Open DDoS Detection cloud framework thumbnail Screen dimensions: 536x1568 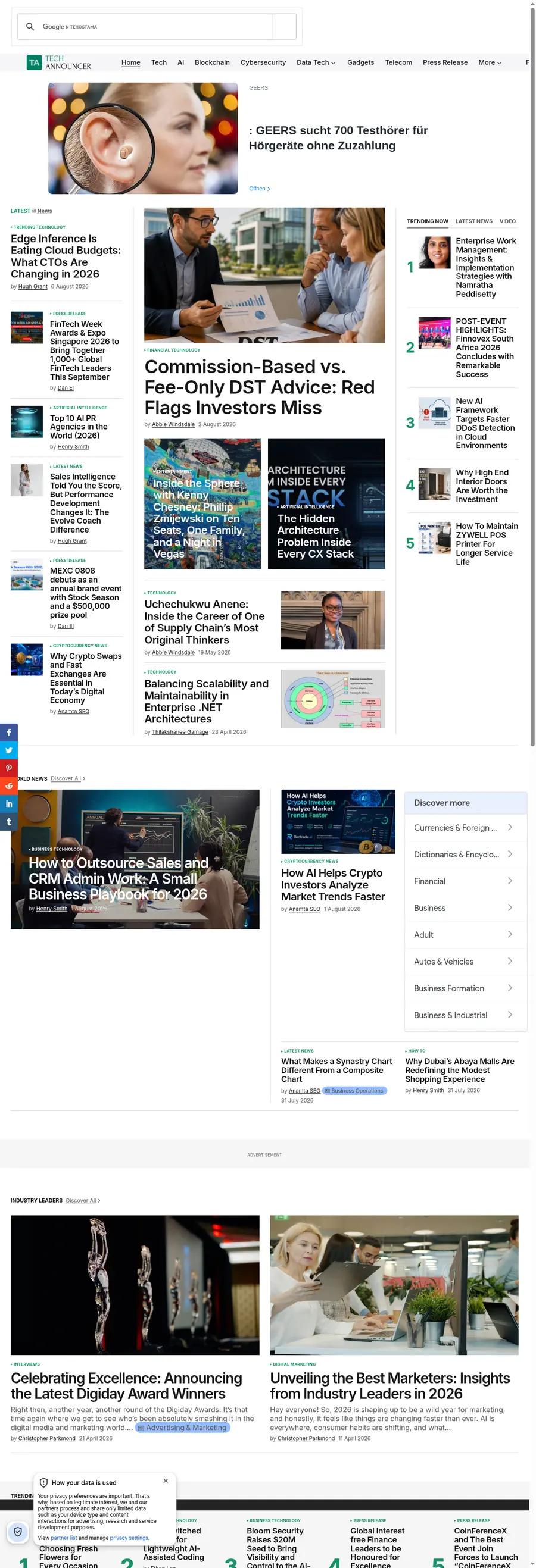pos(434,413)
